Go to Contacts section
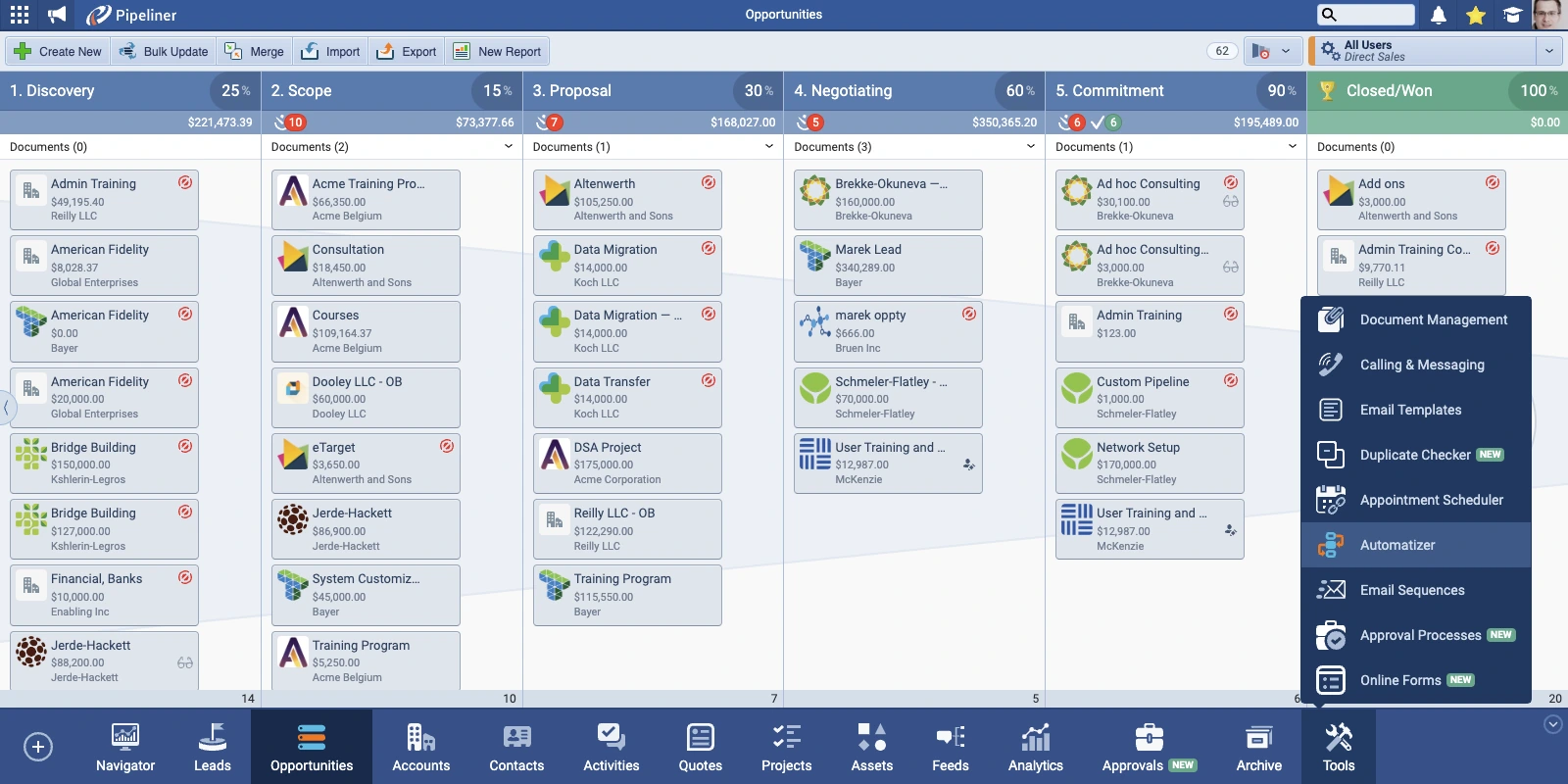Viewport: 1568px width, 784px height. click(516, 747)
